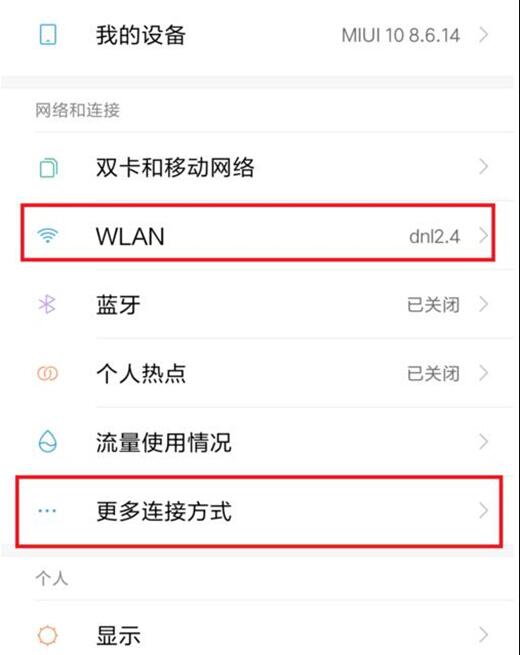Open the Bluetooth row chevron
This screenshot has width=520, height=655.
coord(484,305)
